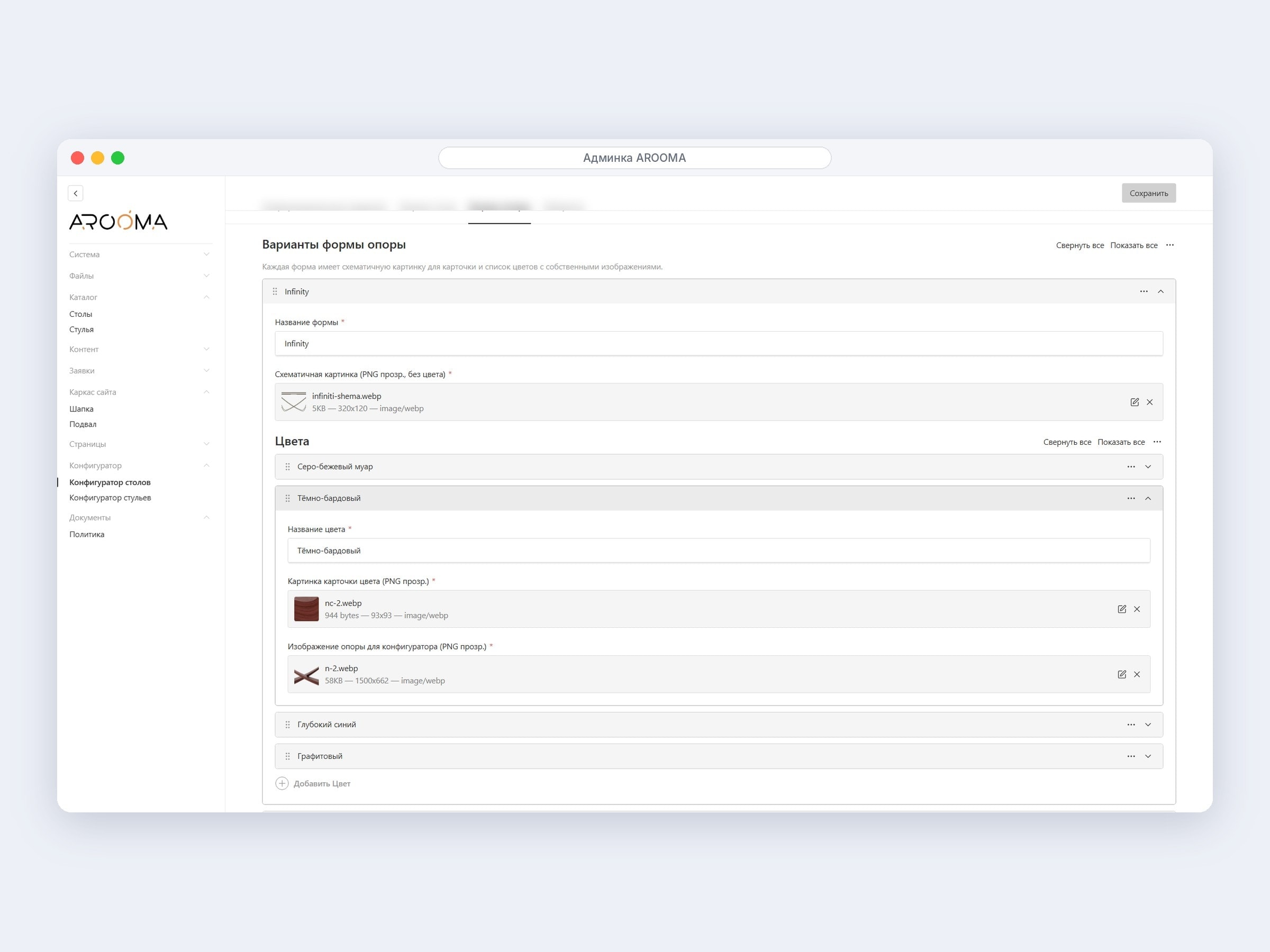Click Показать все in Цвета header
The image size is (1270, 952).
point(1121,443)
